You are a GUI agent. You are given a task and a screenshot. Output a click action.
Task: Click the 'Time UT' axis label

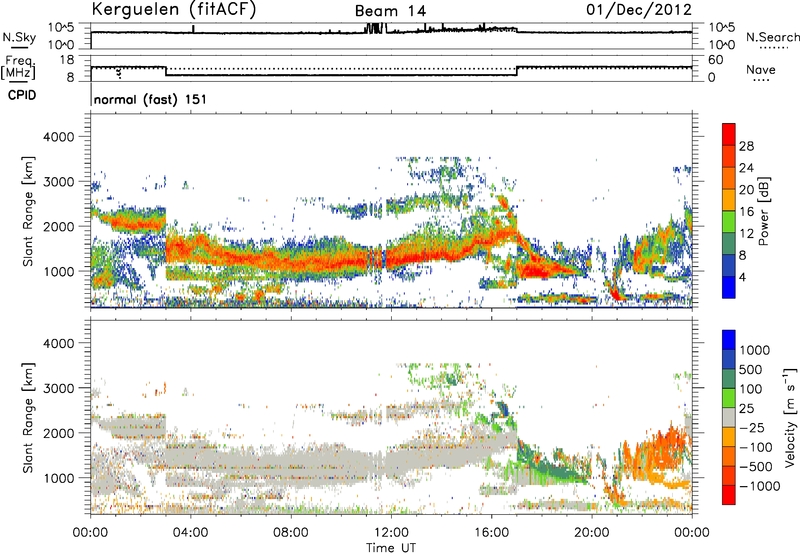pyautogui.click(x=391, y=548)
